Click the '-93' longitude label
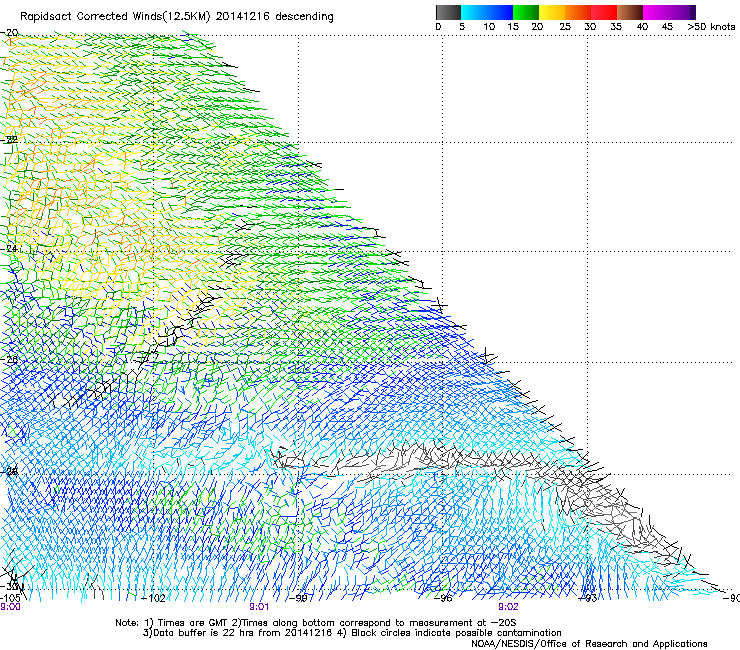The height and width of the screenshot is (650, 740). pyautogui.click(x=588, y=598)
